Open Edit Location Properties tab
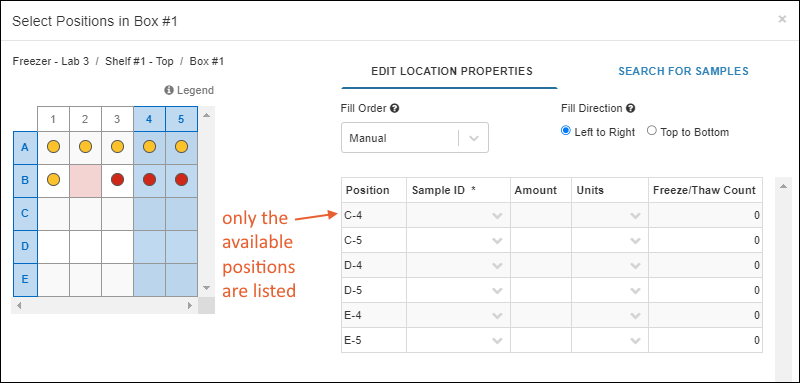Viewport: 800px width, 383px height. (452, 71)
